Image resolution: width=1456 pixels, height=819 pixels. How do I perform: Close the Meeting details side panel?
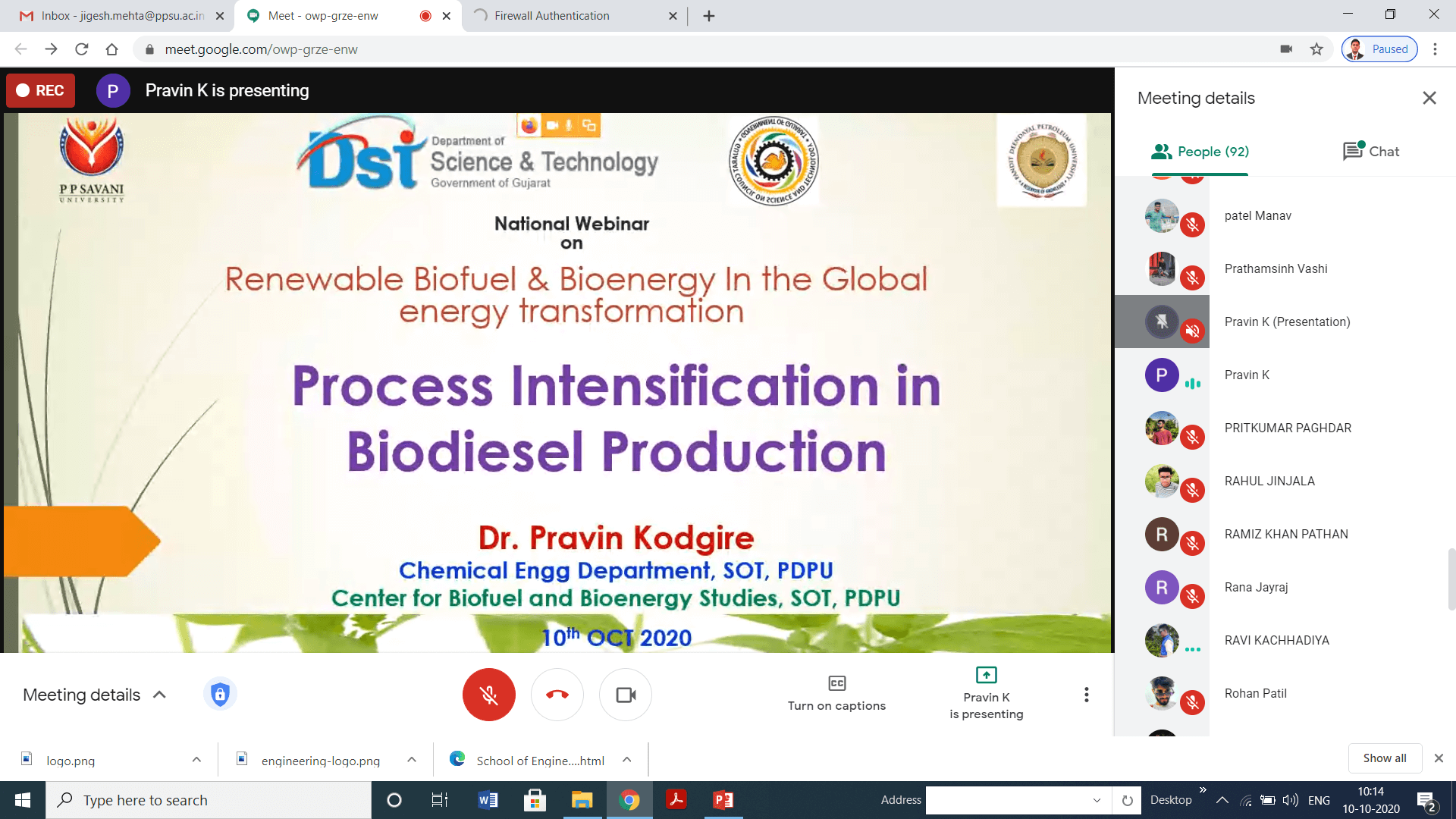click(1429, 98)
